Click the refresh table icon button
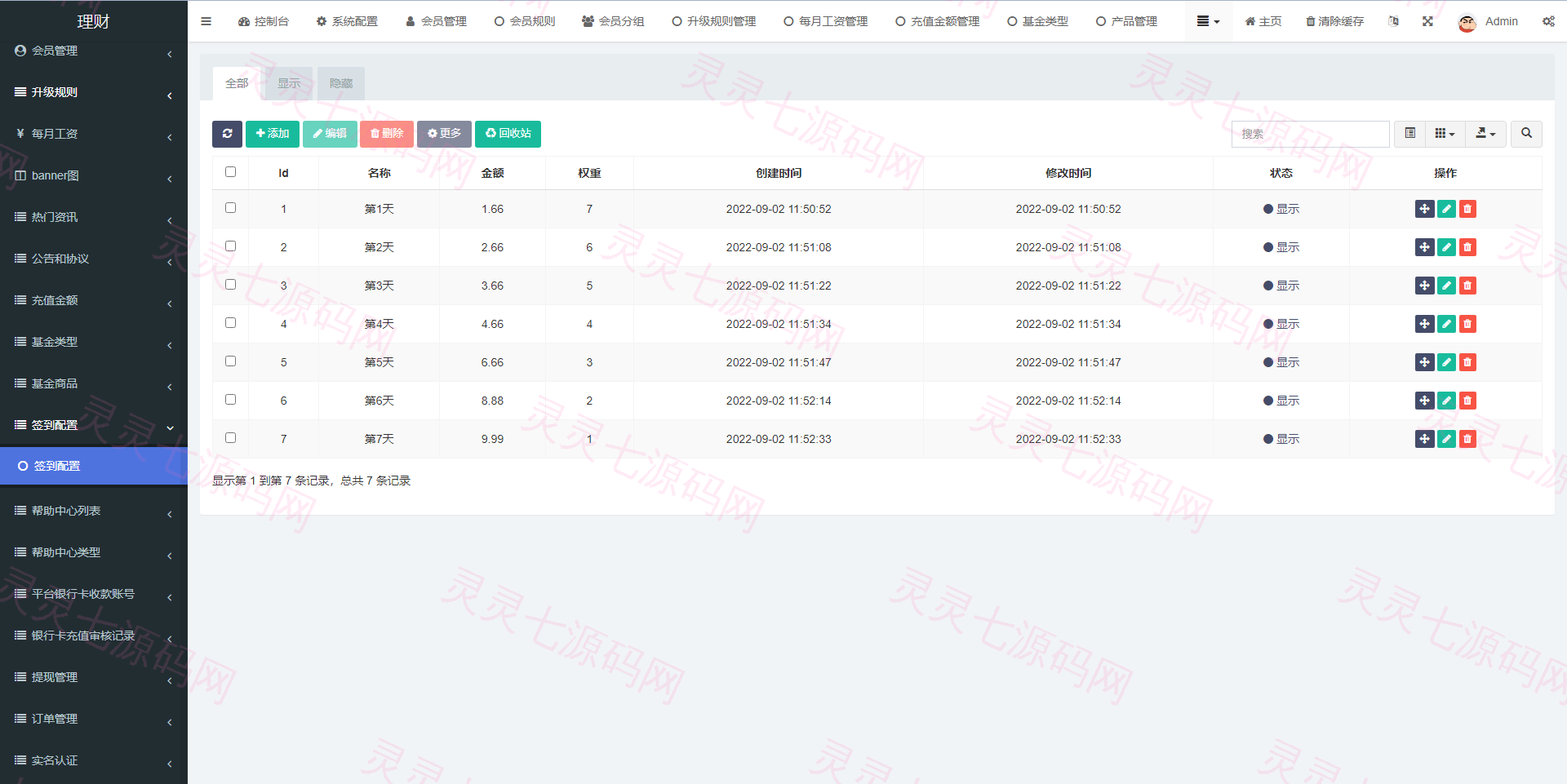 pyautogui.click(x=227, y=134)
